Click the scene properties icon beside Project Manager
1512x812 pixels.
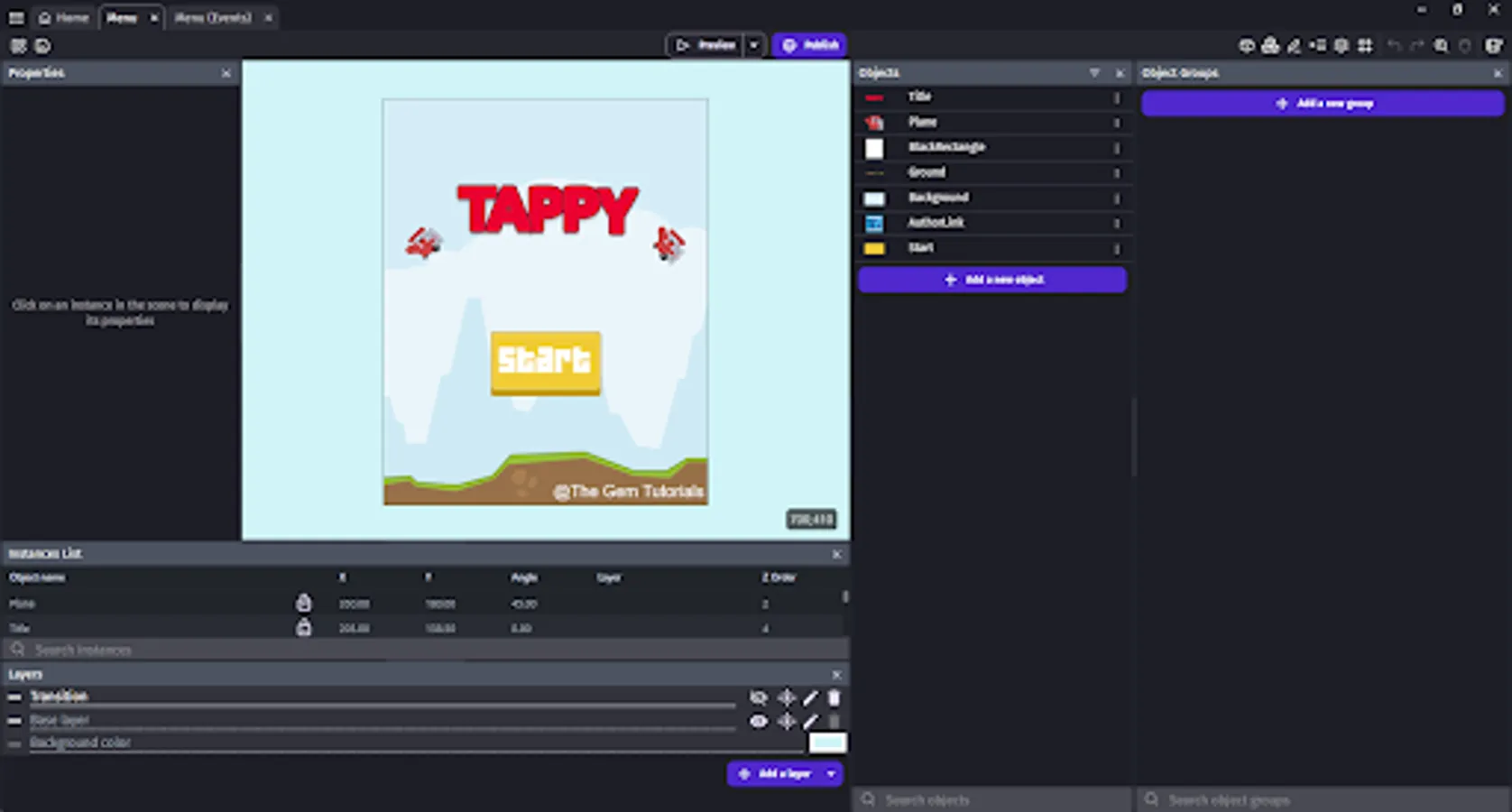[x=41, y=45]
